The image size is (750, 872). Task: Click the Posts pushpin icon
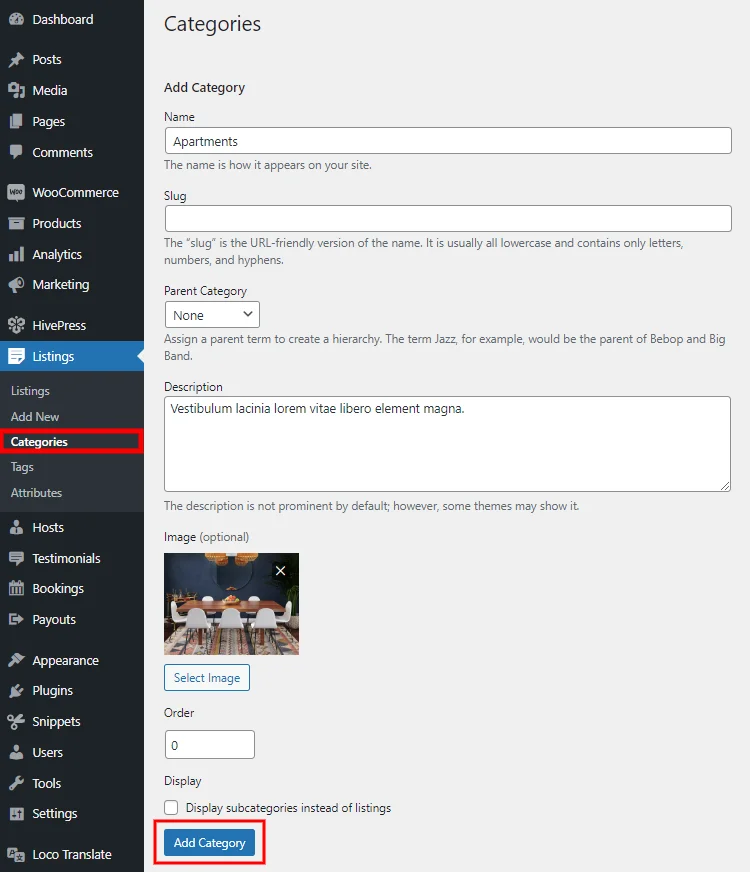[17, 60]
